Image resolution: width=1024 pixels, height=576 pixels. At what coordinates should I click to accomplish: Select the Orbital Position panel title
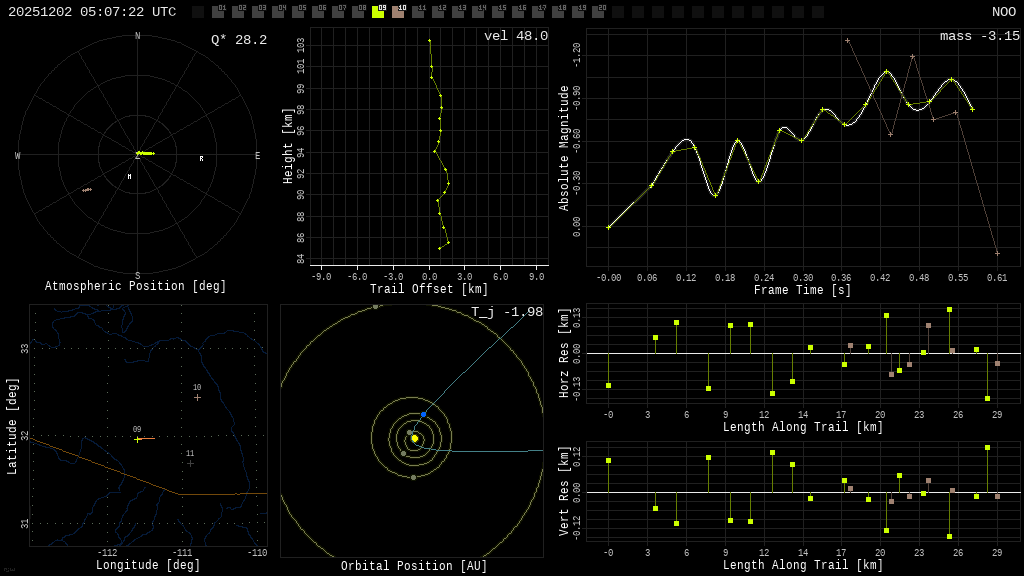(x=414, y=567)
